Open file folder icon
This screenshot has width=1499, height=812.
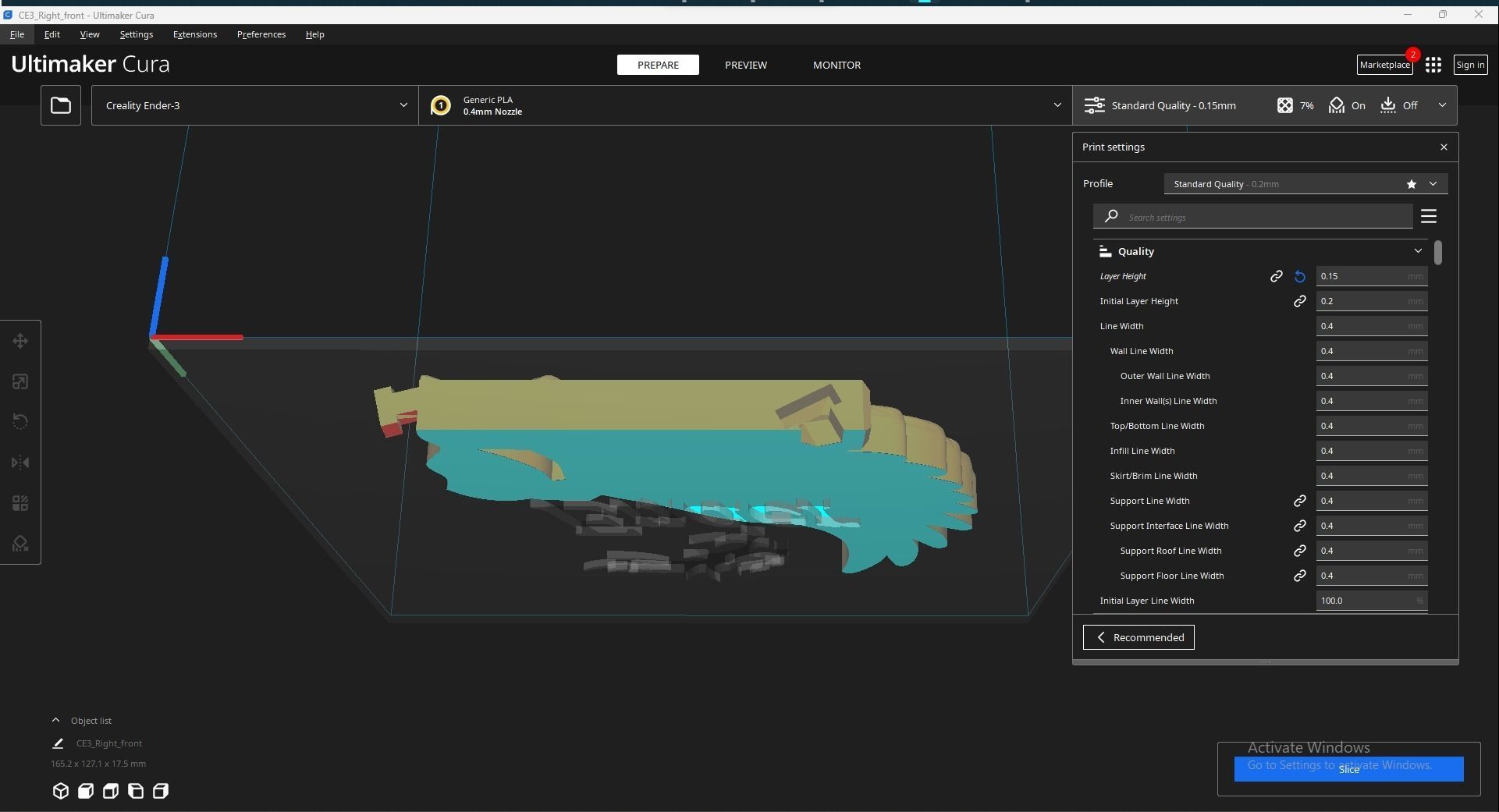pyautogui.click(x=61, y=105)
